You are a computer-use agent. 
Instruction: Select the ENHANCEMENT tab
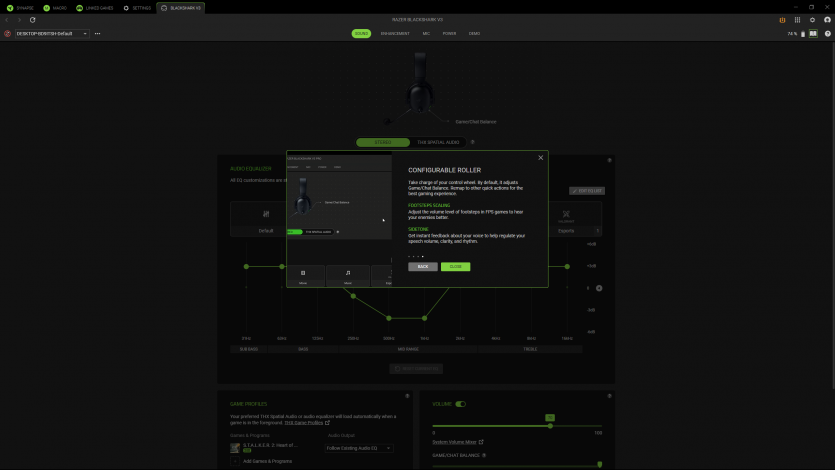tap(394, 33)
